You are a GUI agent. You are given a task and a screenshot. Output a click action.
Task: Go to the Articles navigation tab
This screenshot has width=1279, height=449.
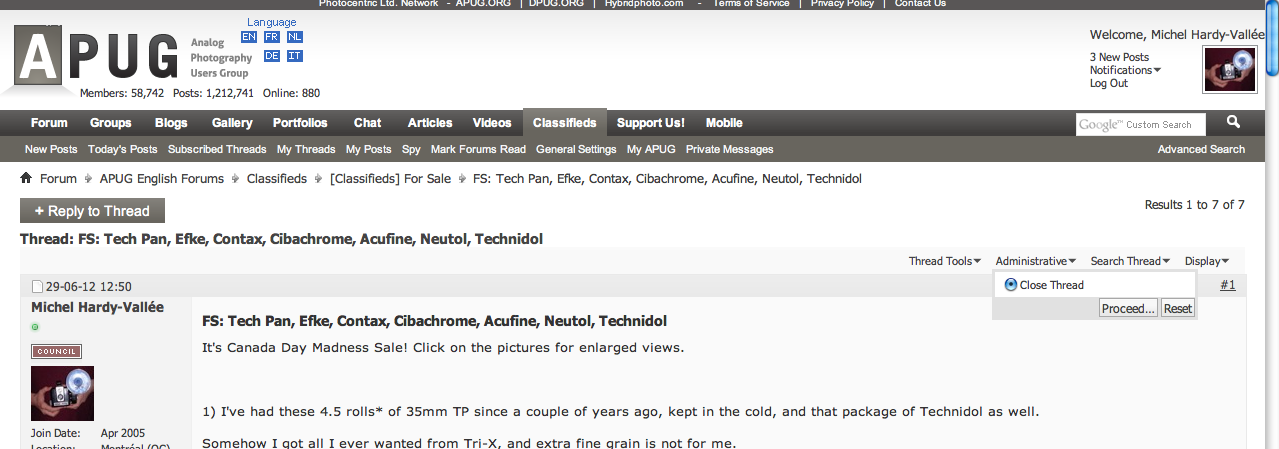(x=430, y=123)
